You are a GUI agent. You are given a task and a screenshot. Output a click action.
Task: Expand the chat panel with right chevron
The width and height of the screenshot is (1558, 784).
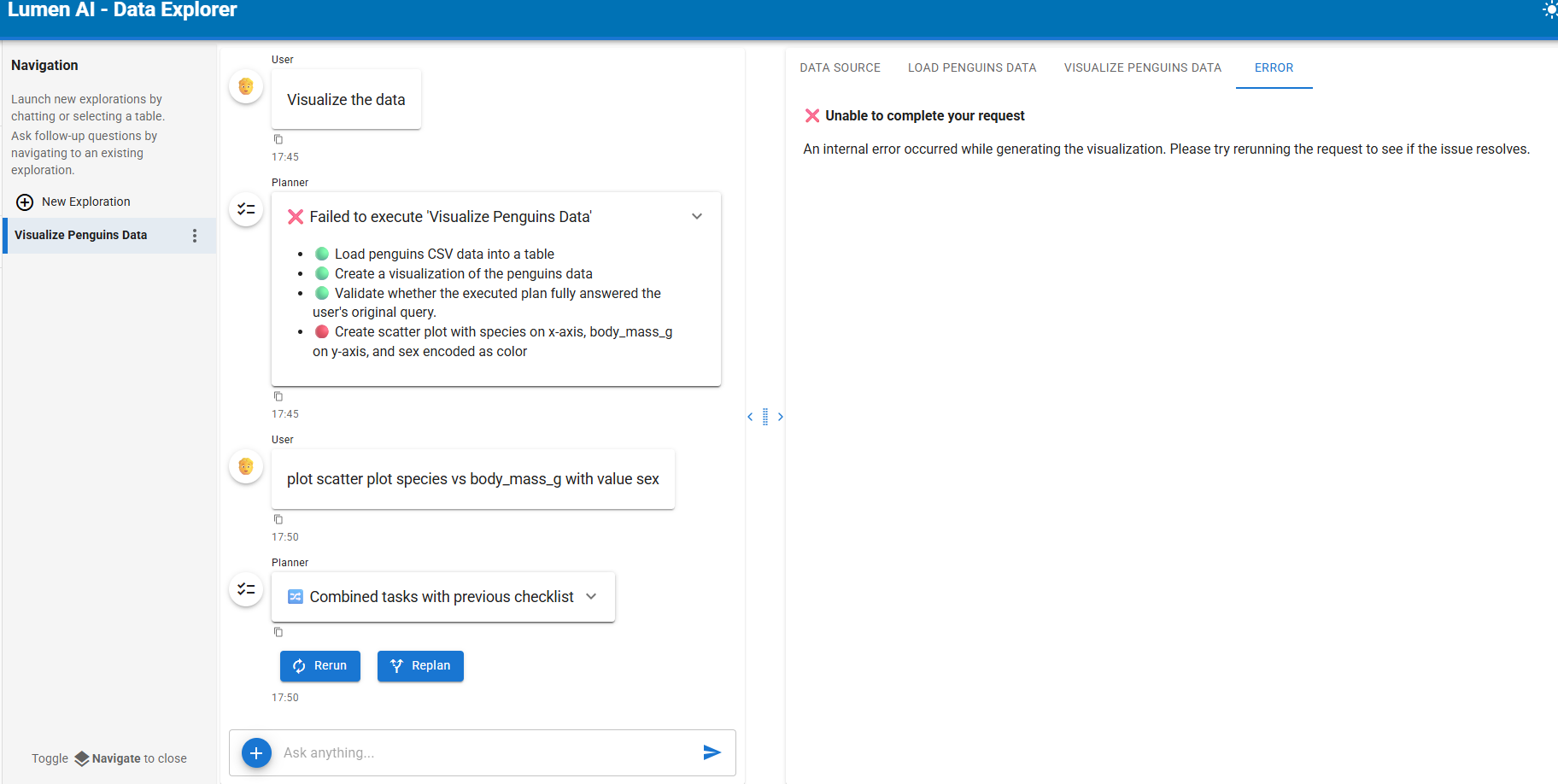[x=780, y=417]
